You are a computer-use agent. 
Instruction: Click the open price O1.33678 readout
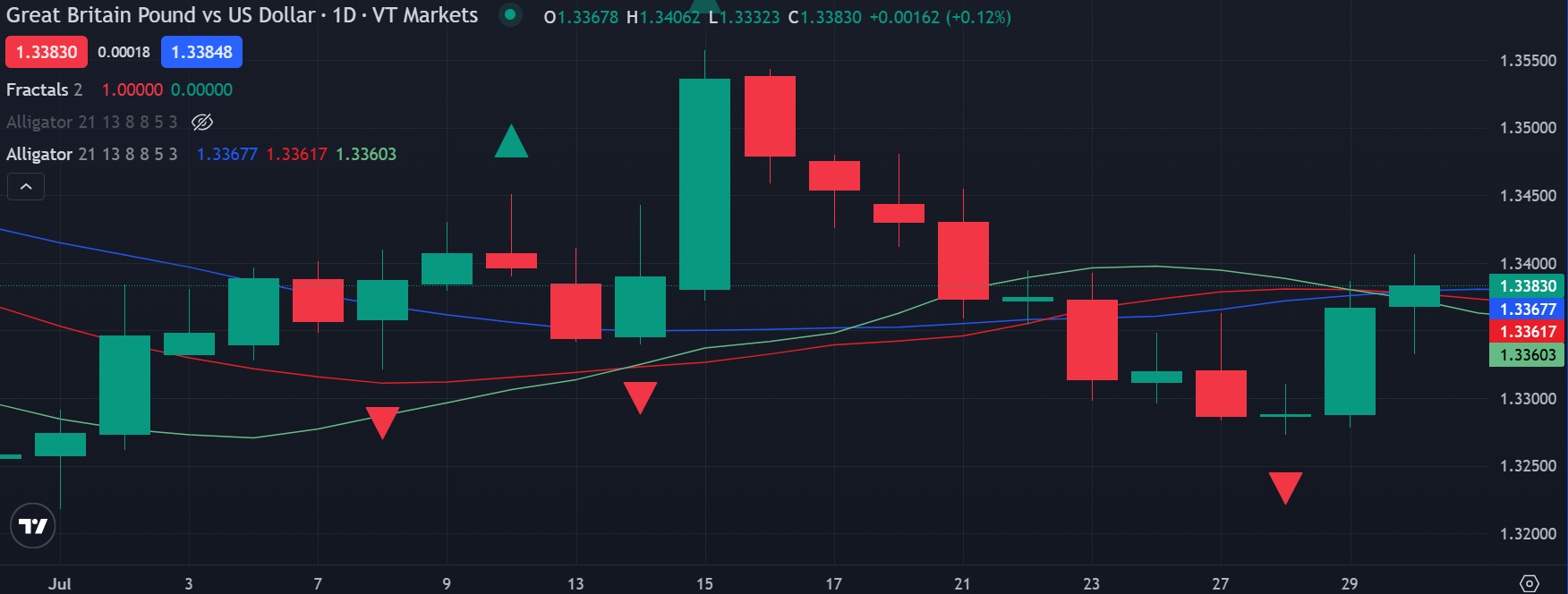click(x=581, y=17)
